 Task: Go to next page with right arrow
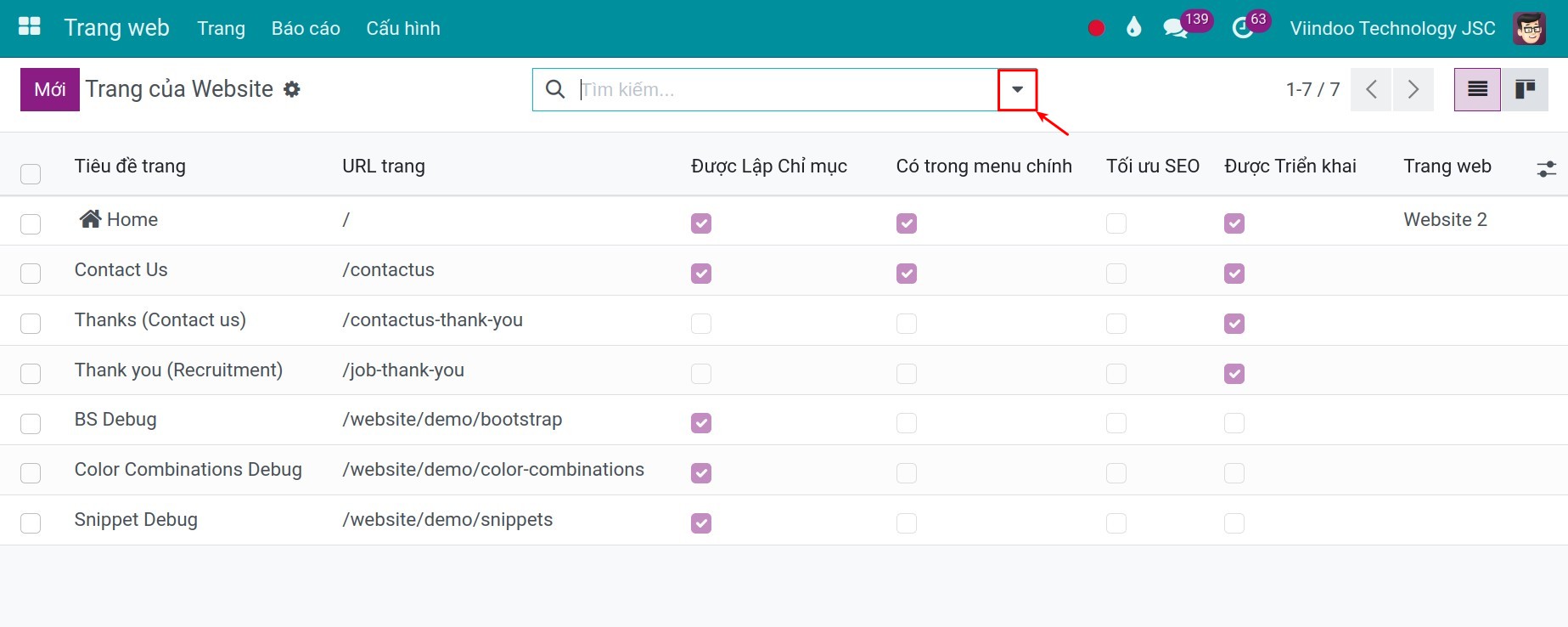click(1413, 89)
